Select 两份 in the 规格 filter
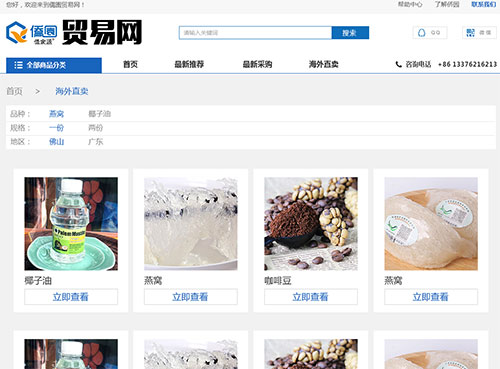 click(x=96, y=128)
